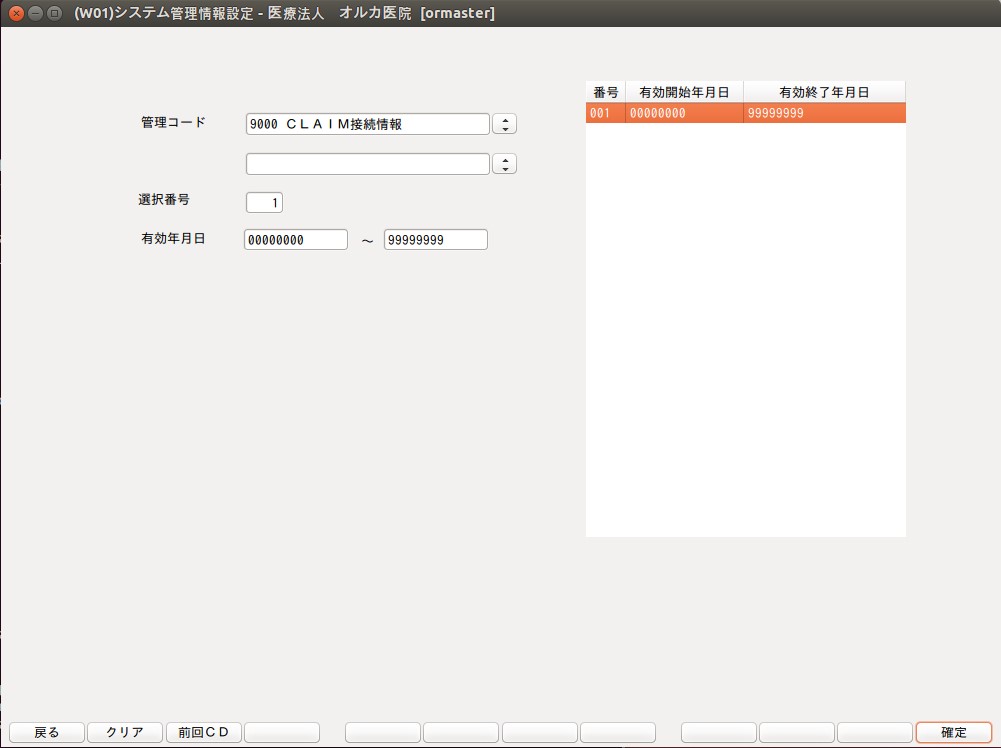Image resolution: width=1001 pixels, height=748 pixels.
Task: Click the クリア button
Action: click(x=125, y=732)
